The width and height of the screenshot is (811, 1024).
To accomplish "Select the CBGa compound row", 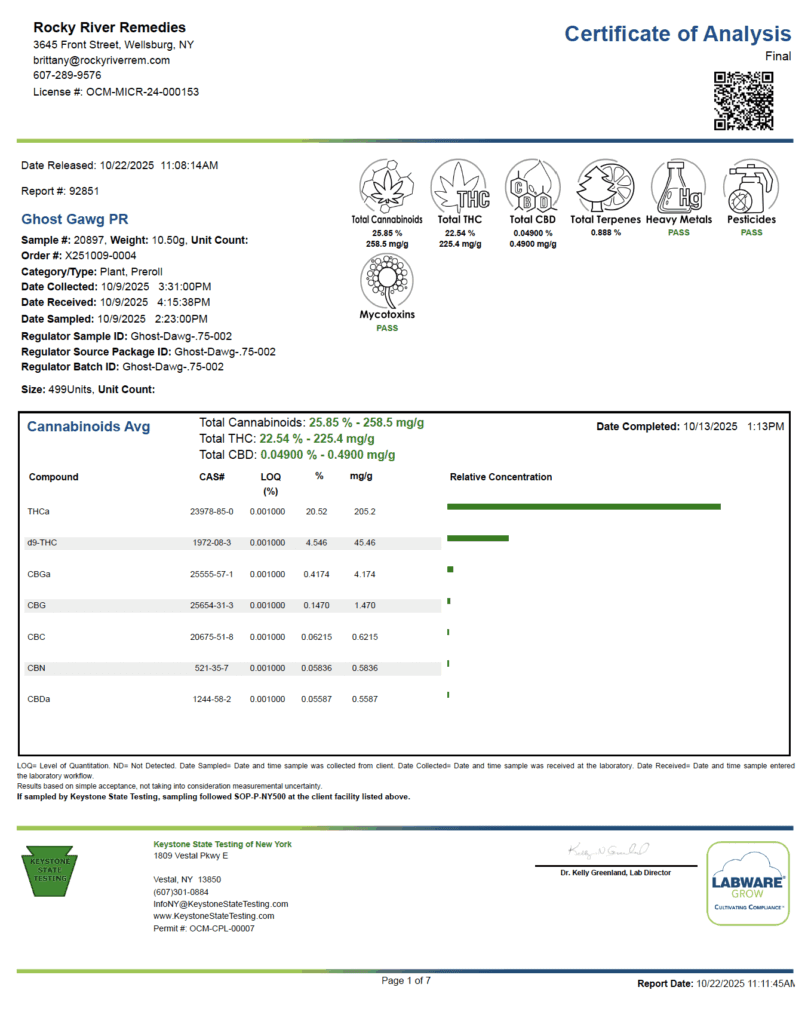I will coord(230,574).
